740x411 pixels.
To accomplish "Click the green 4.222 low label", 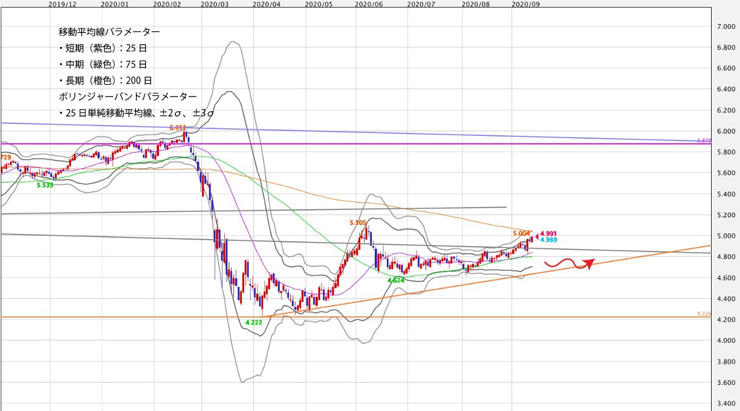I will [253, 323].
